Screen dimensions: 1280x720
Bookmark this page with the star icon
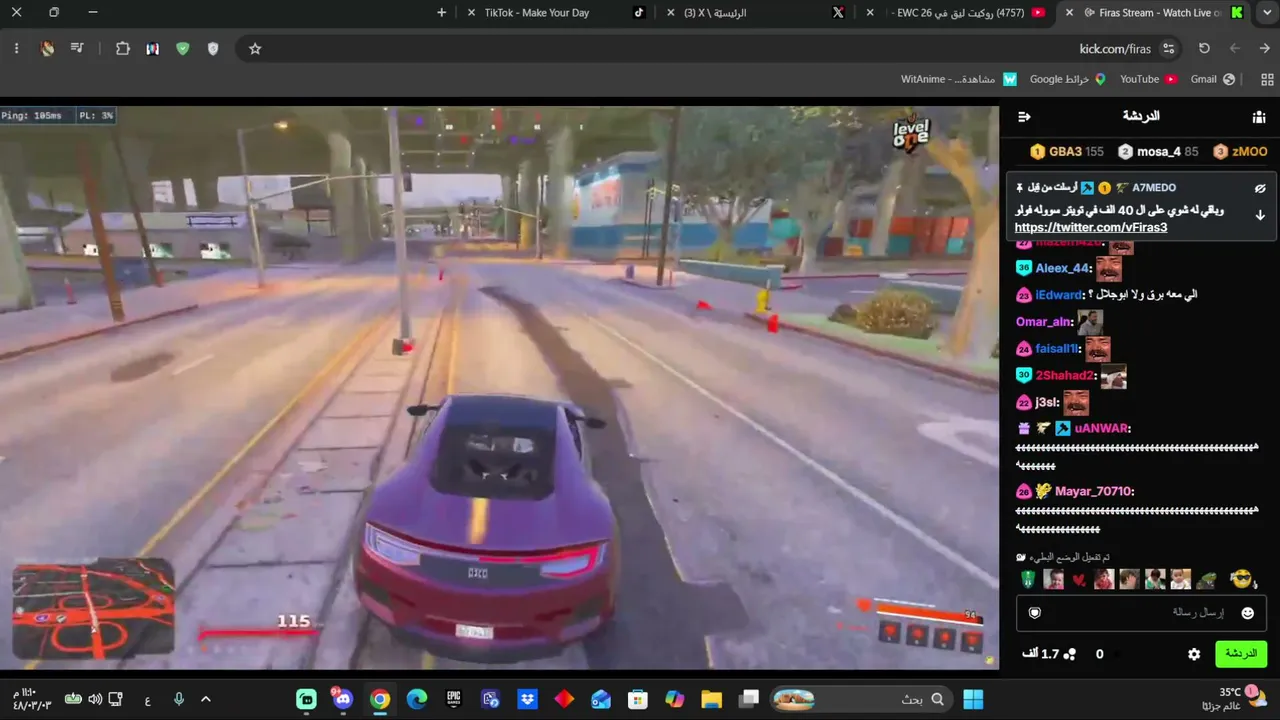255,48
